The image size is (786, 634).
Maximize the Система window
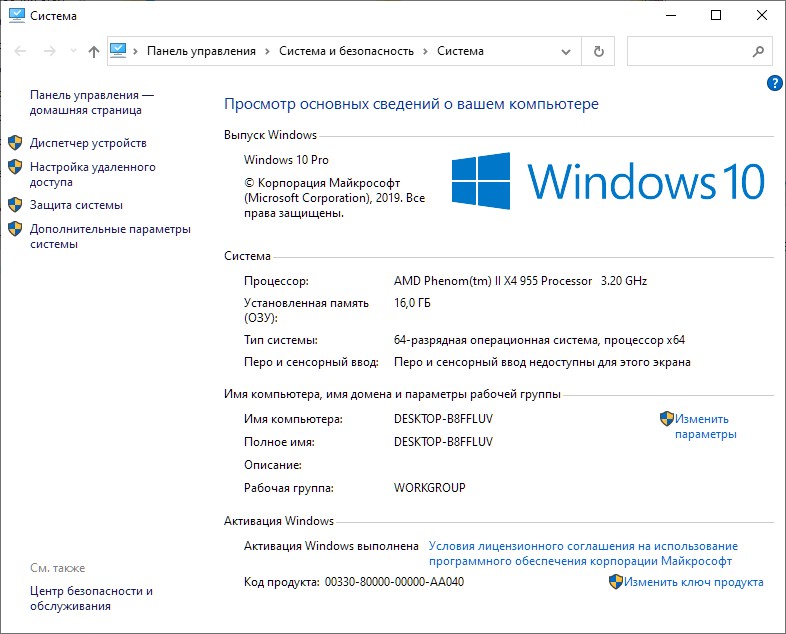[716, 16]
